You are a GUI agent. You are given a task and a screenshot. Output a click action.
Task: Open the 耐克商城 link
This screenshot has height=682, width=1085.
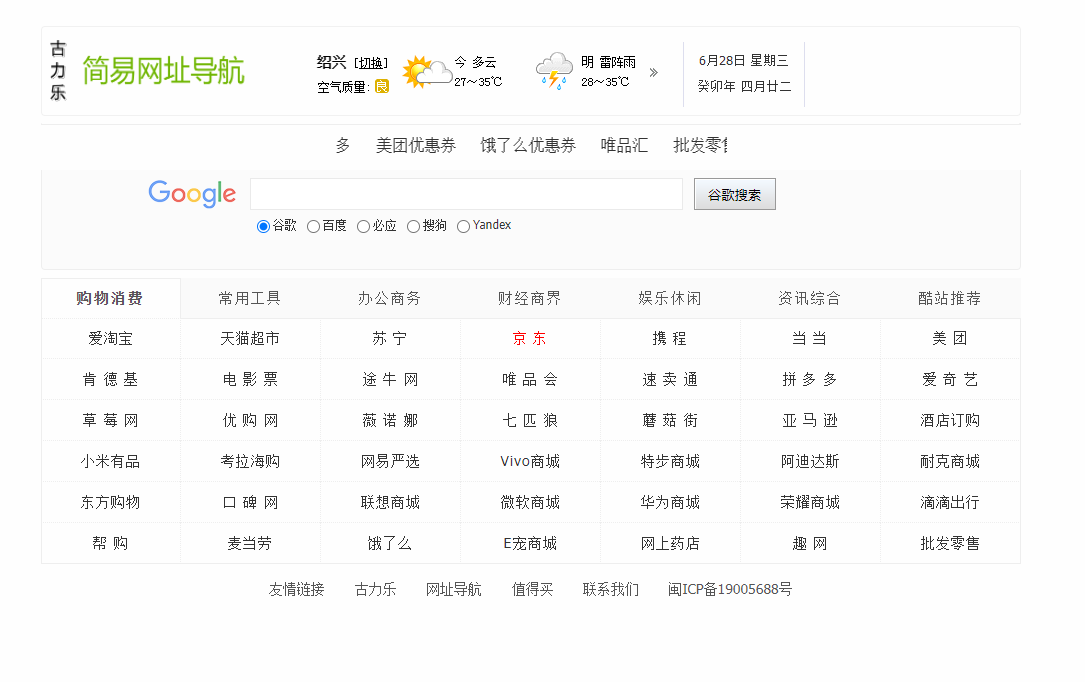pyautogui.click(x=949, y=461)
